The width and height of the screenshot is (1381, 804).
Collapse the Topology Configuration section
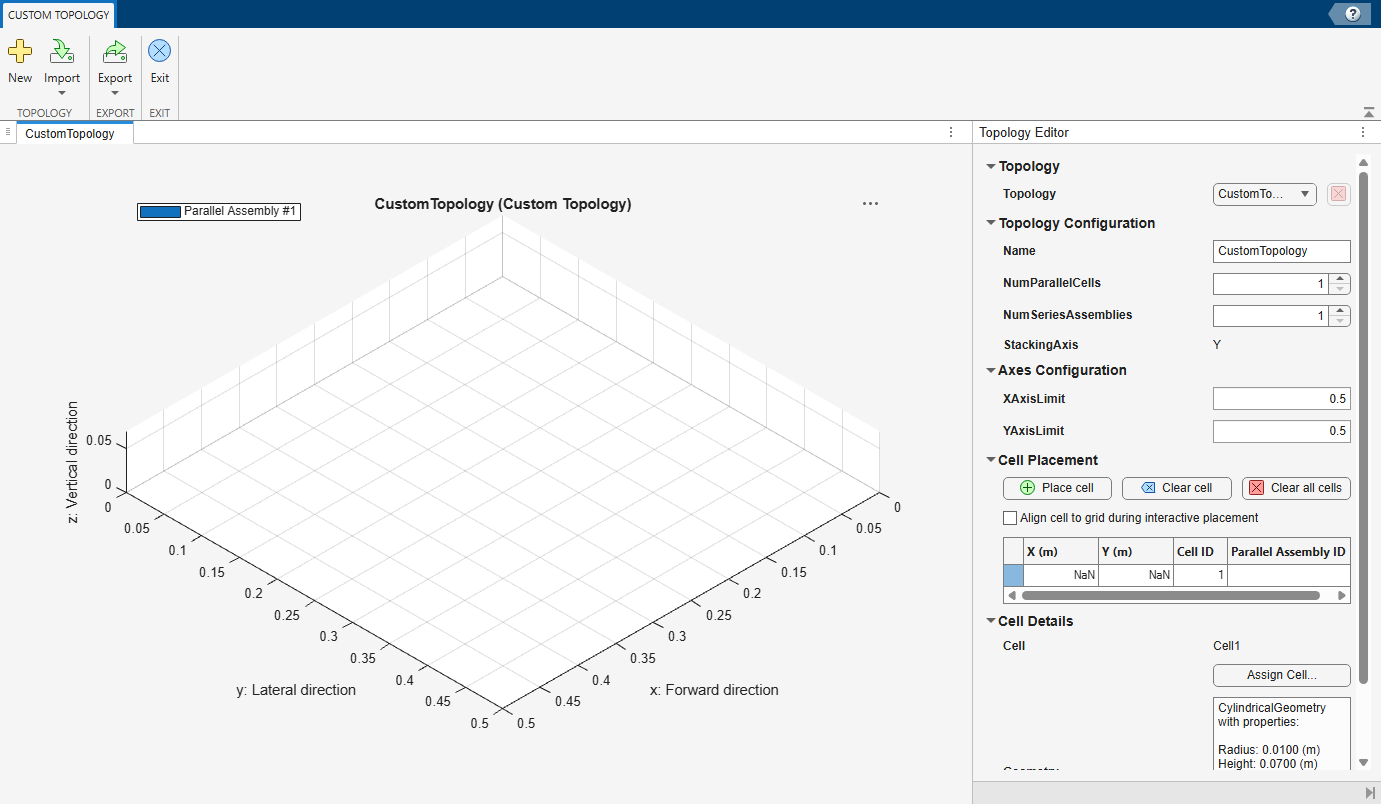coord(991,223)
